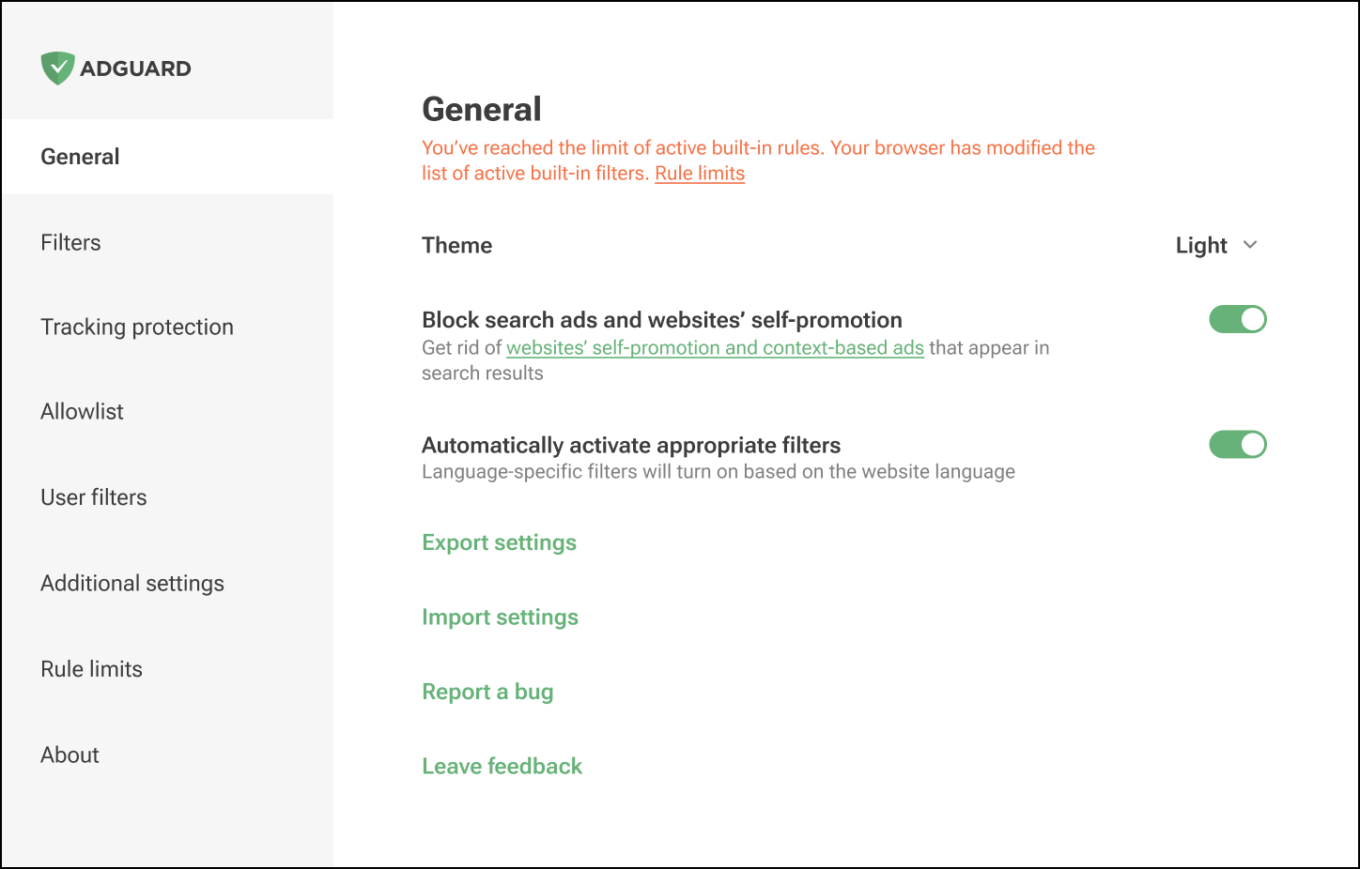Open the About page
This screenshot has width=1360, height=869.
tap(70, 756)
